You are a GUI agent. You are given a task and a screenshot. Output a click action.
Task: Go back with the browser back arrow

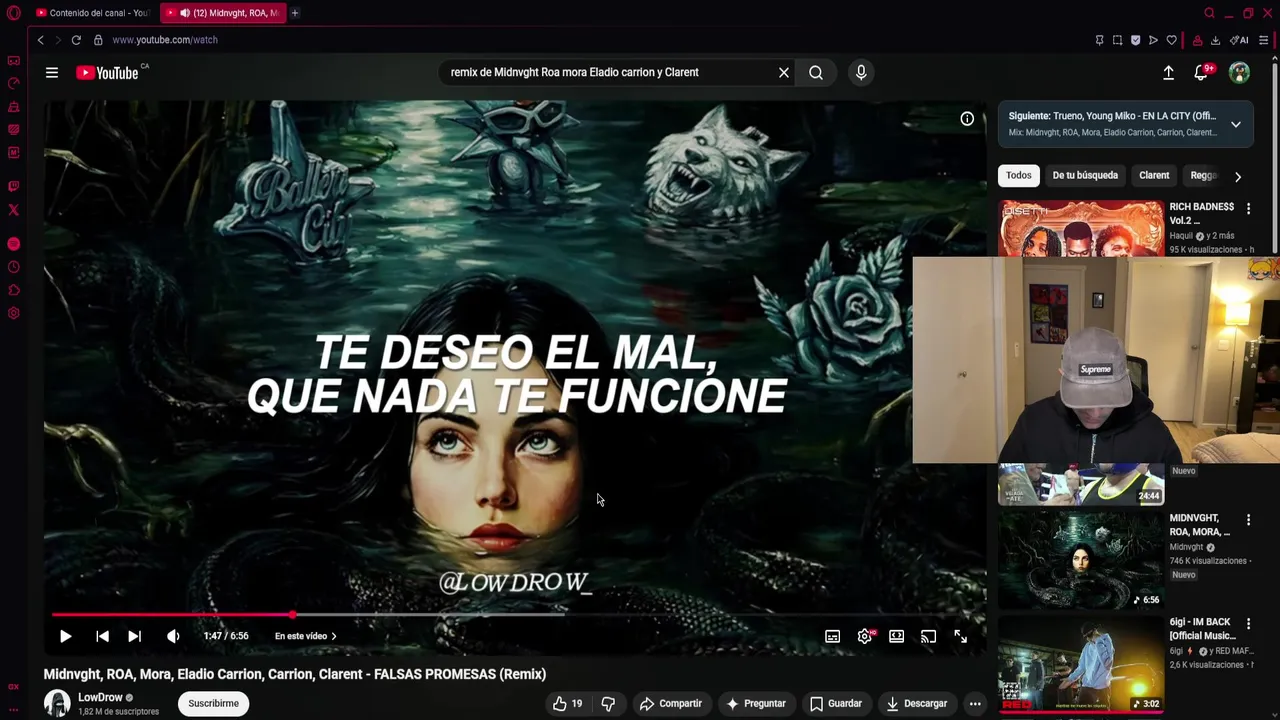coord(40,40)
